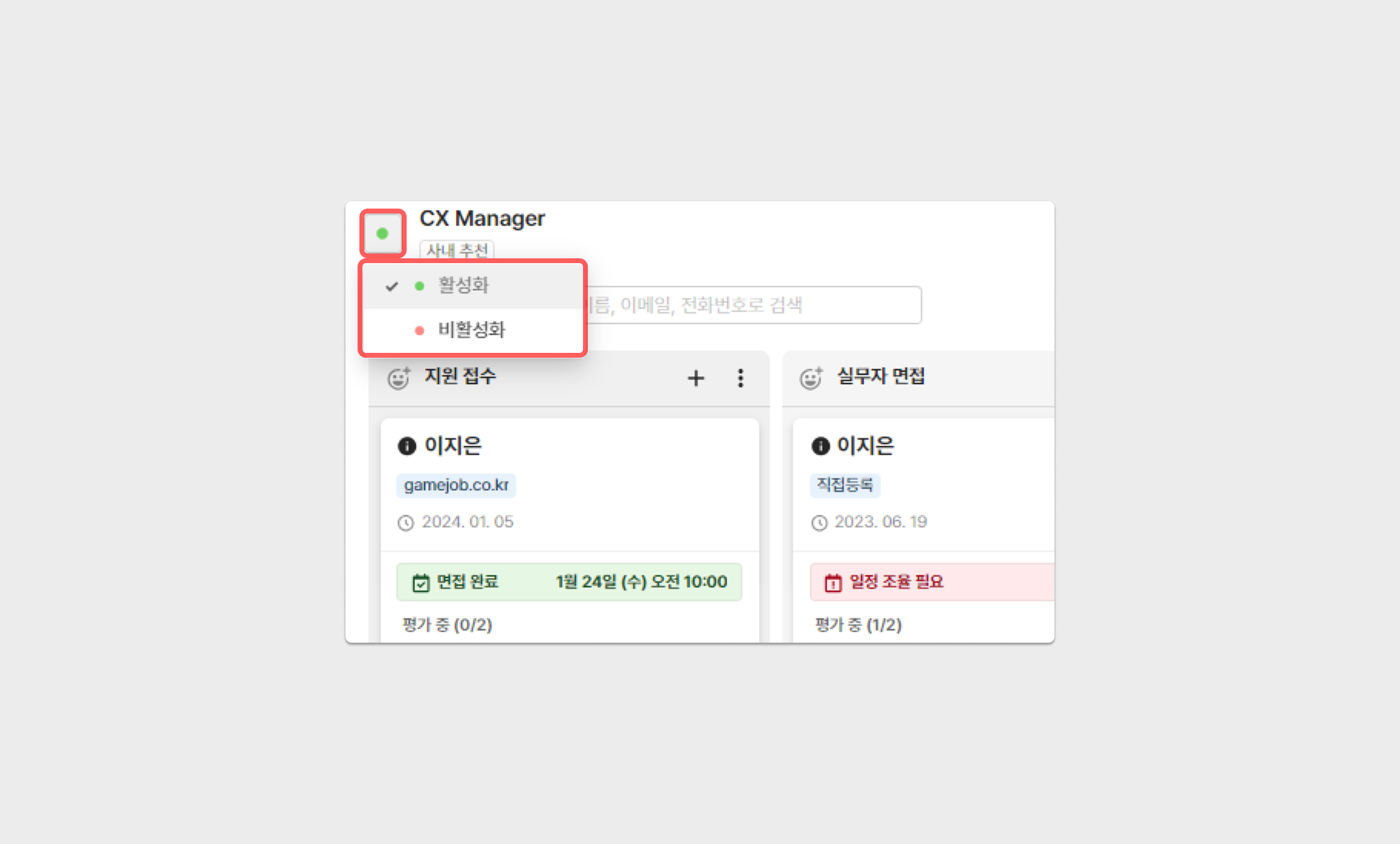1400x844 pixels.
Task: Click the 이지은 name in 지원 접수
Action: tap(453, 446)
